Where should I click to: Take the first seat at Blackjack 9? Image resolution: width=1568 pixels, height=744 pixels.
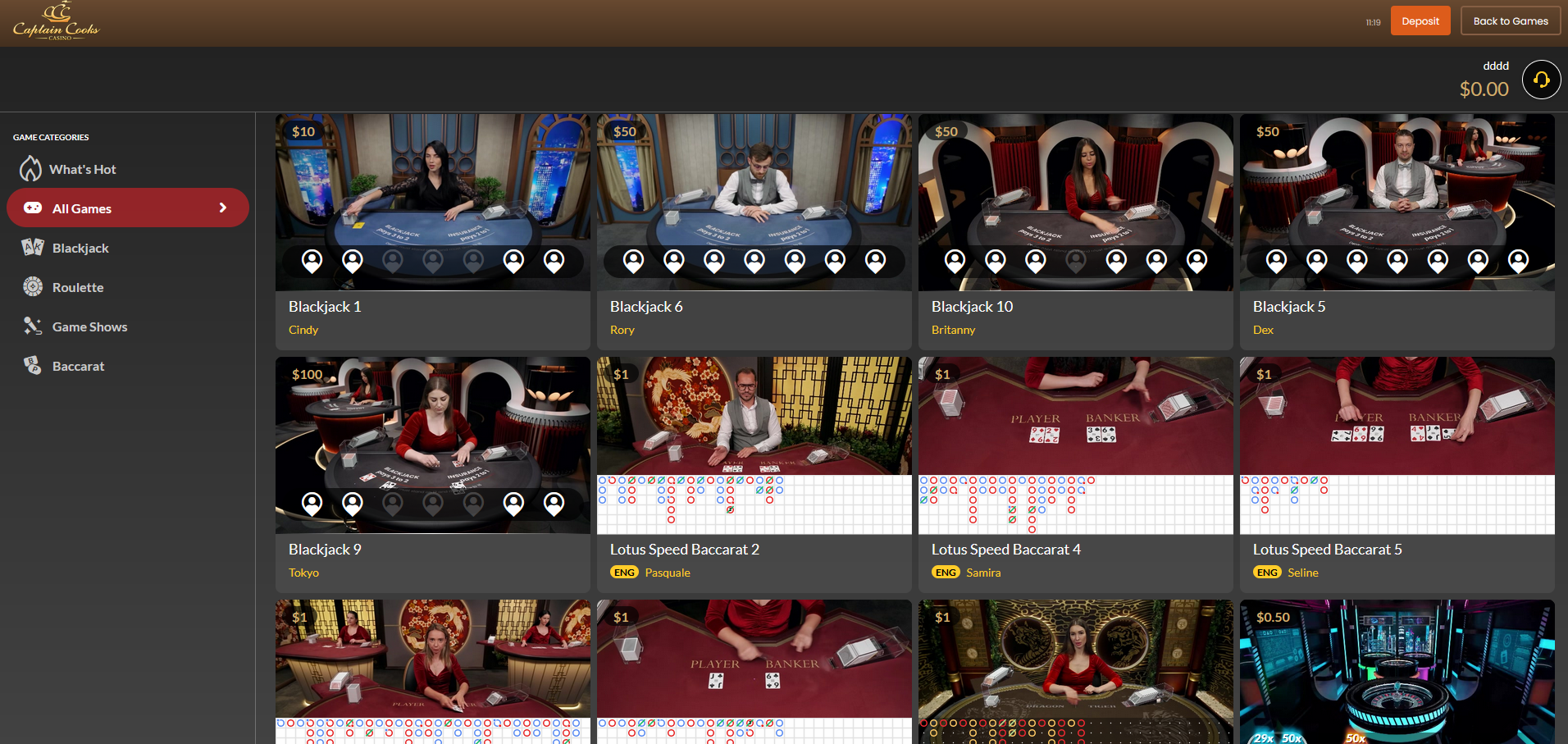point(312,504)
